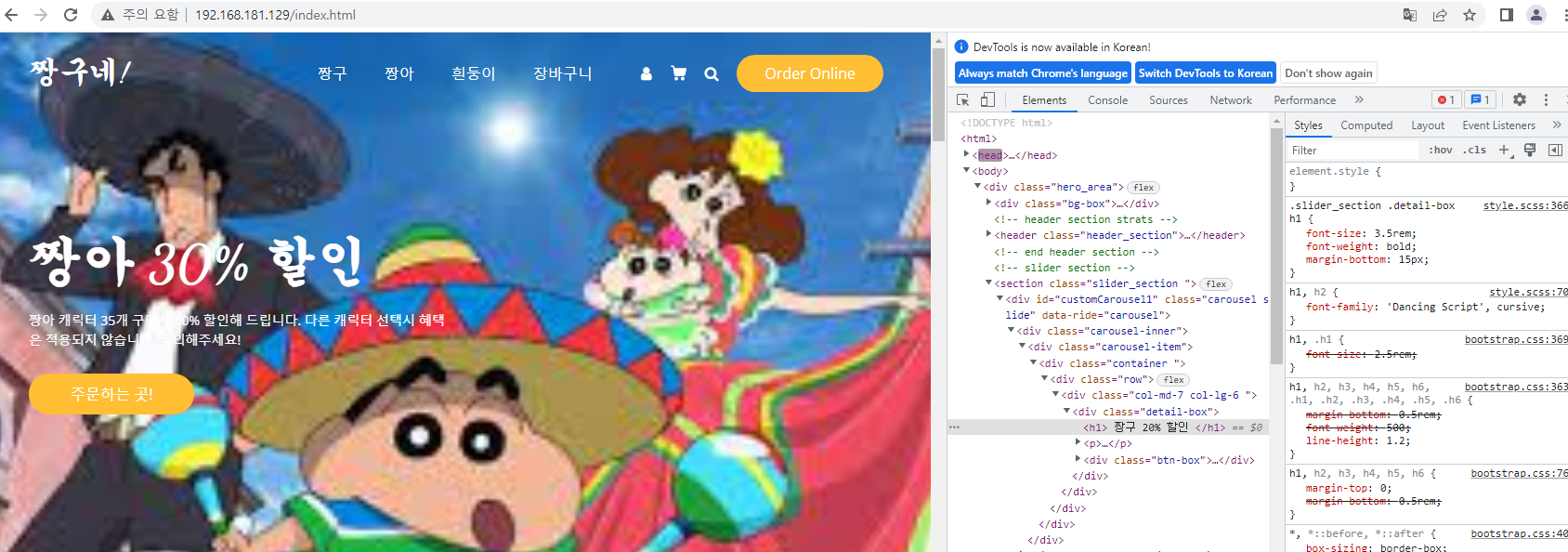Expand the head element node
Screen dimensions: 1568x552
tap(966, 154)
